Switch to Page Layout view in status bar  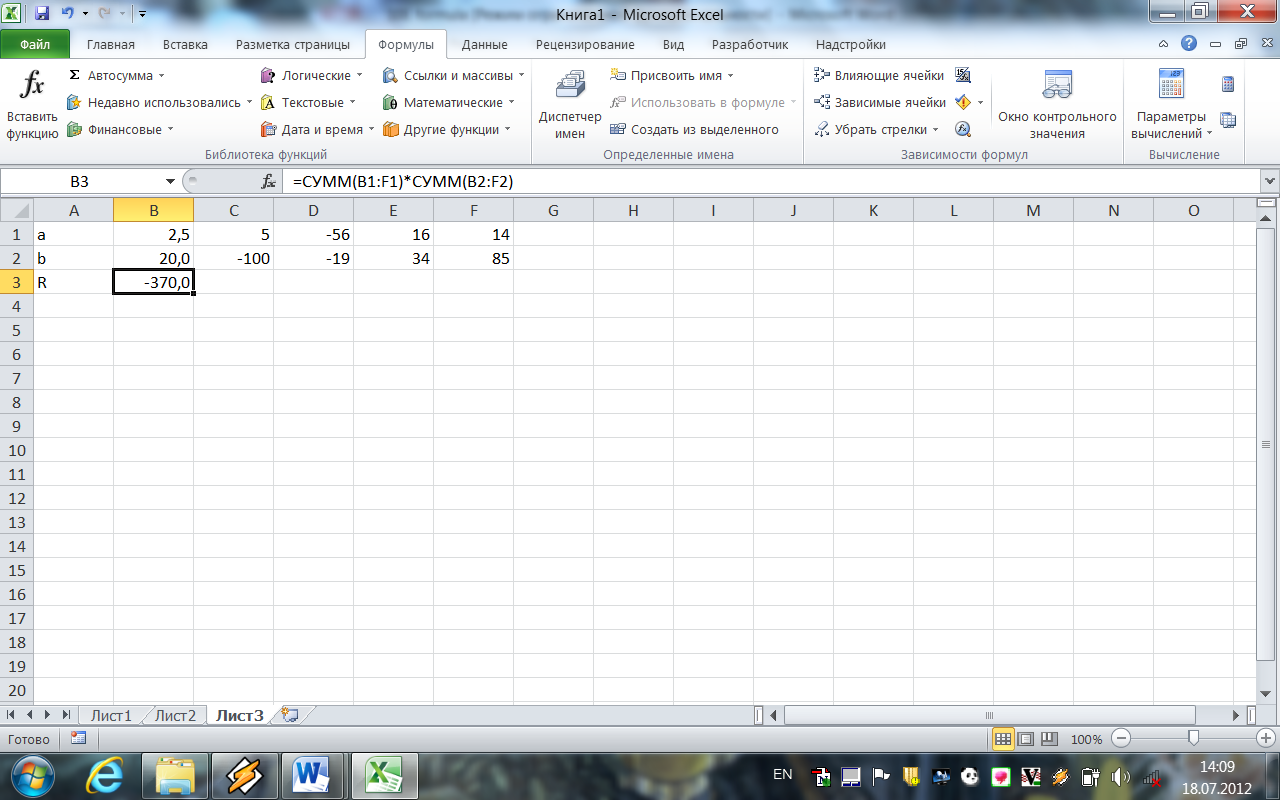coord(1025,739)
